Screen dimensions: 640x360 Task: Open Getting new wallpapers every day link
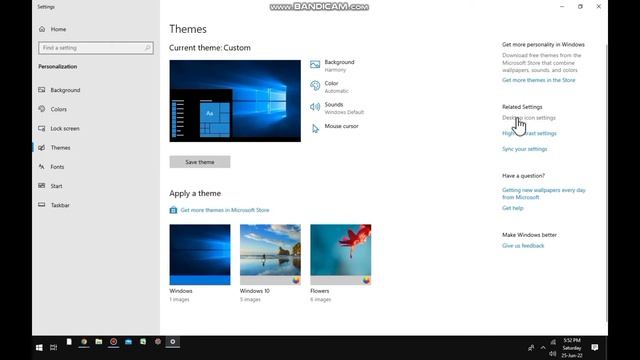pos(544,193)
